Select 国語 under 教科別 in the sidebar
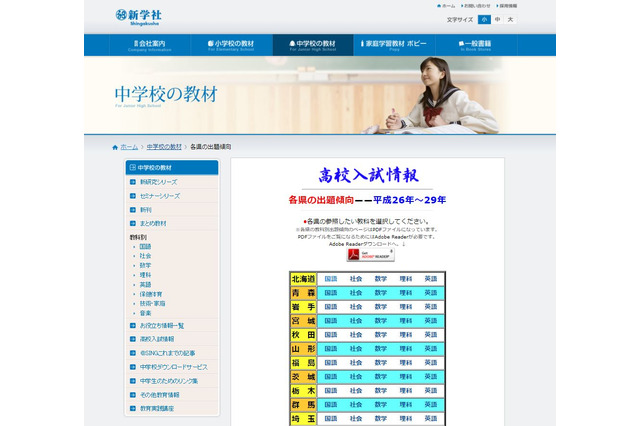640x426 pixels. pyautogui.click(x=145, y=246)
